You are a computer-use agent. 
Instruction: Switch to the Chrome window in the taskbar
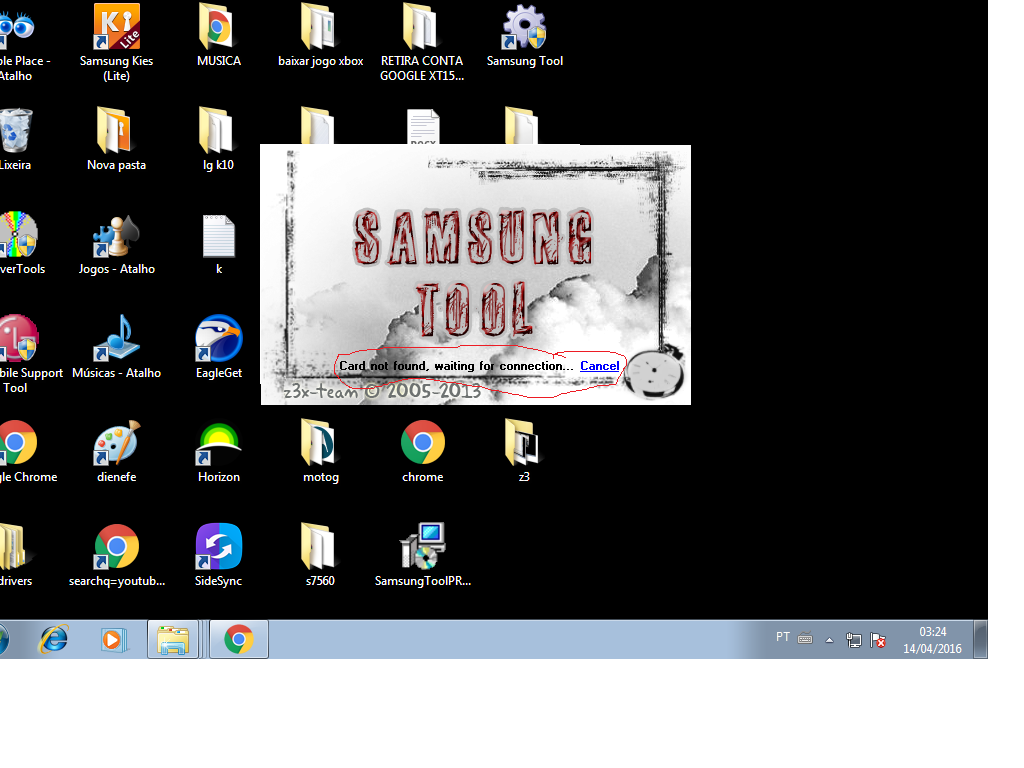[x=238, y=639]
